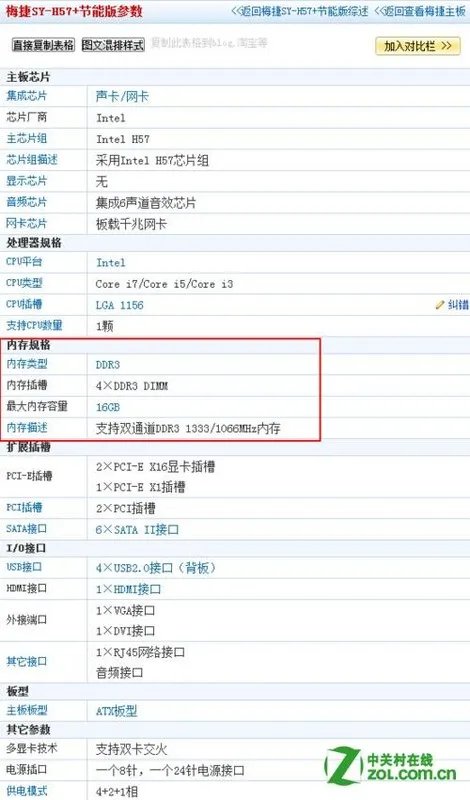Select the text 1×DVI接口
470x800 pixels.
[x=126, y=631]
